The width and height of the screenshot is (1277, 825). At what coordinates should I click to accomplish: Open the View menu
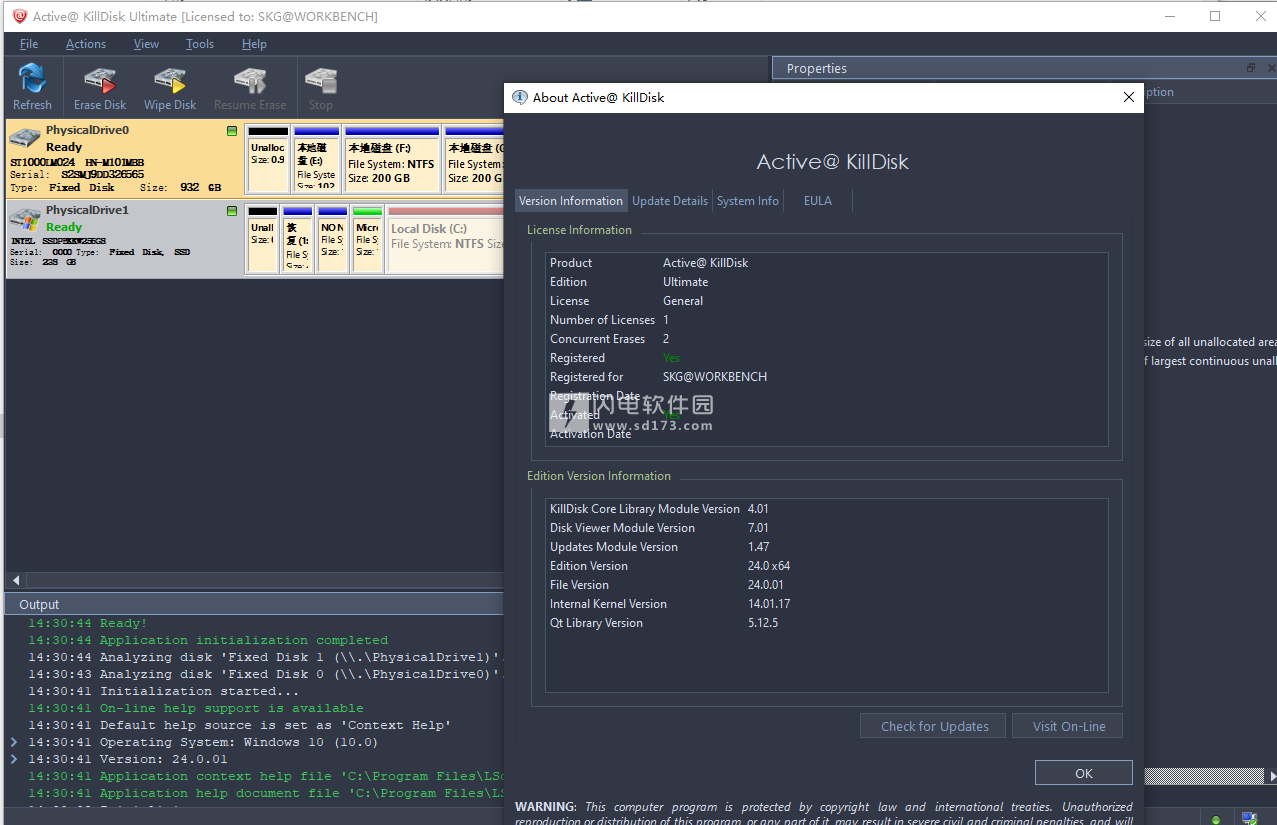pyautogui.click(x=146, y=44)
